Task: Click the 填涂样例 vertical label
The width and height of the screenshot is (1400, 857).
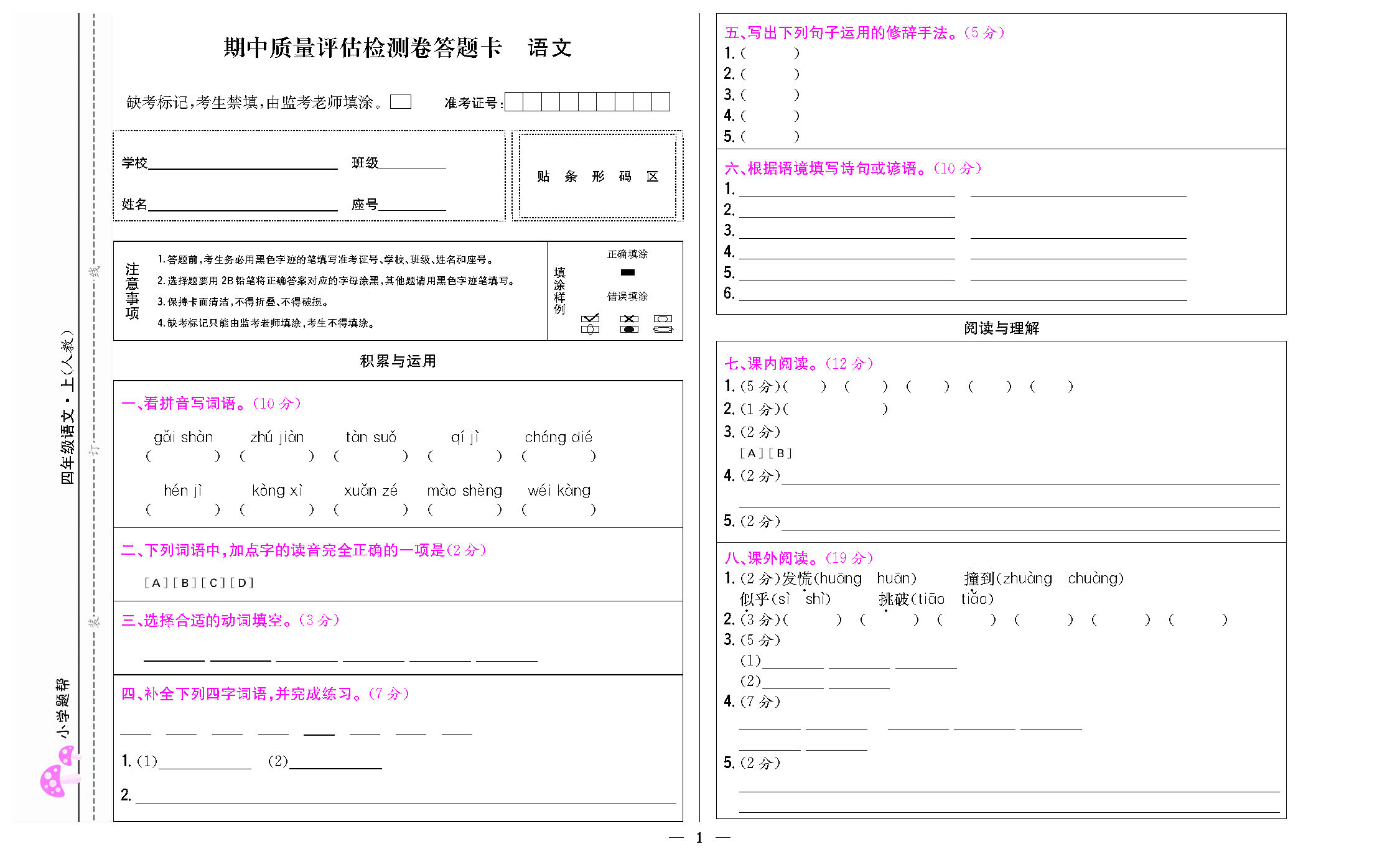Action: click(559, 290)
